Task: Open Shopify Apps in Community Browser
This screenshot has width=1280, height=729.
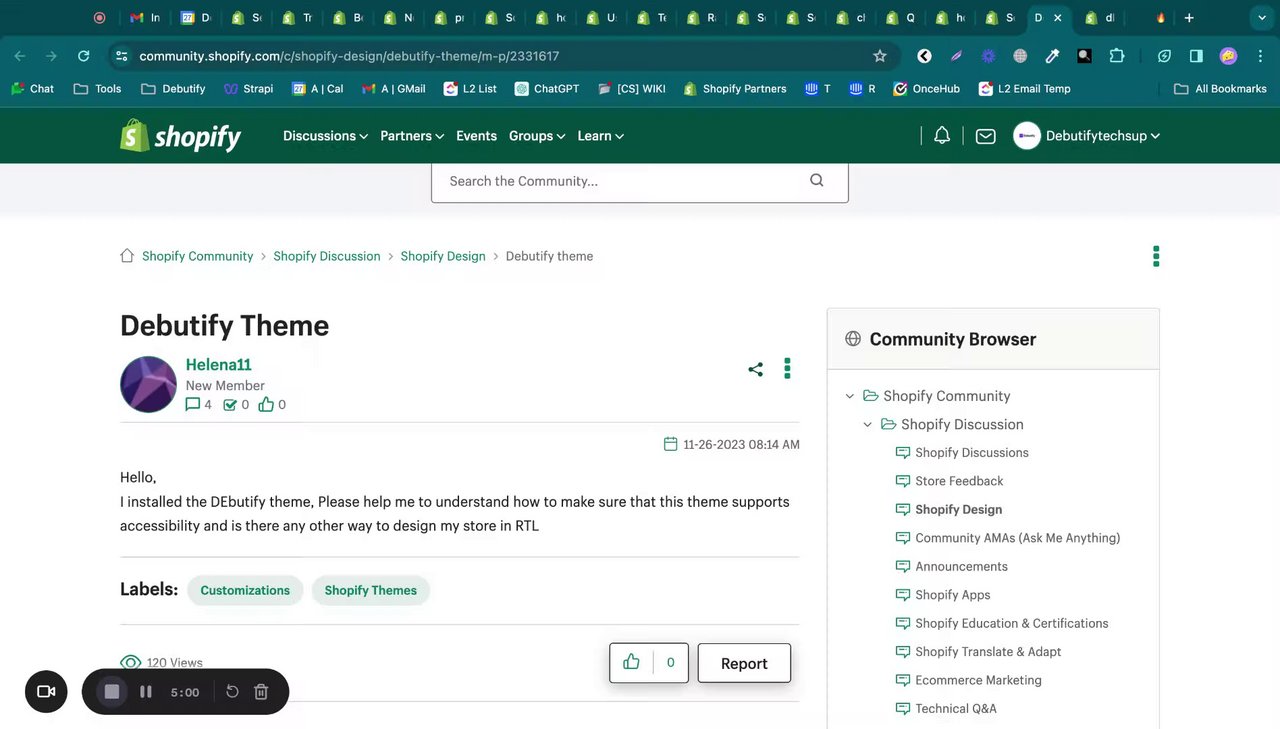Action: pyautogui.click(x=953, y=595)
